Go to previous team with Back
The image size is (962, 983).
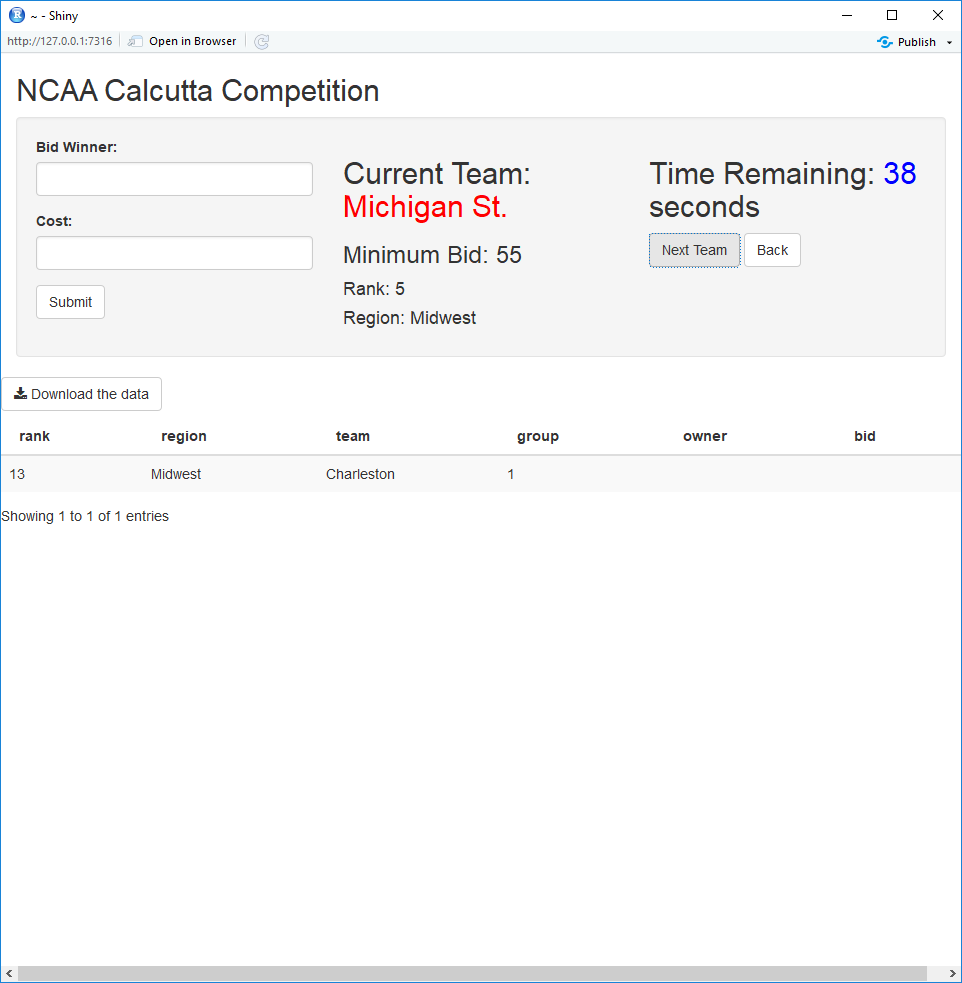click(x=772, y=250)
